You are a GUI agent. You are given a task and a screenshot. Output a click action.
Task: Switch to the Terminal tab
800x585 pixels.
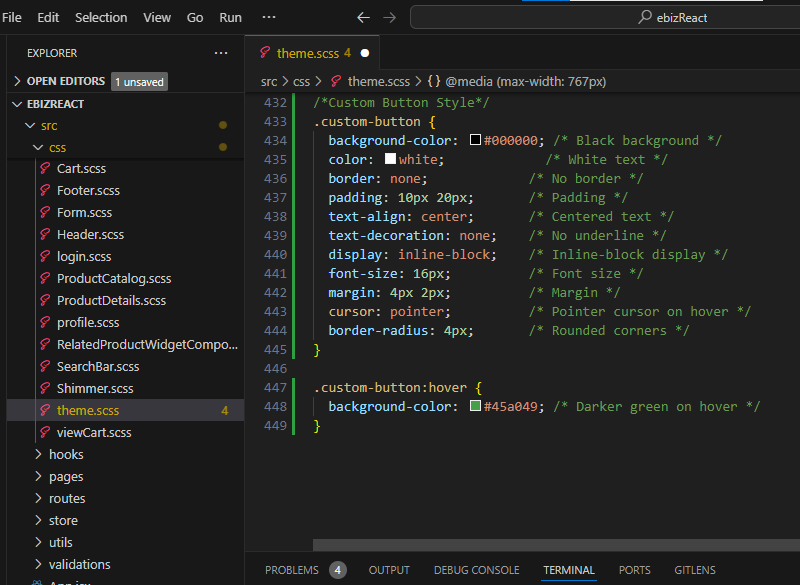pyautogui.click(x=569, y=570)
